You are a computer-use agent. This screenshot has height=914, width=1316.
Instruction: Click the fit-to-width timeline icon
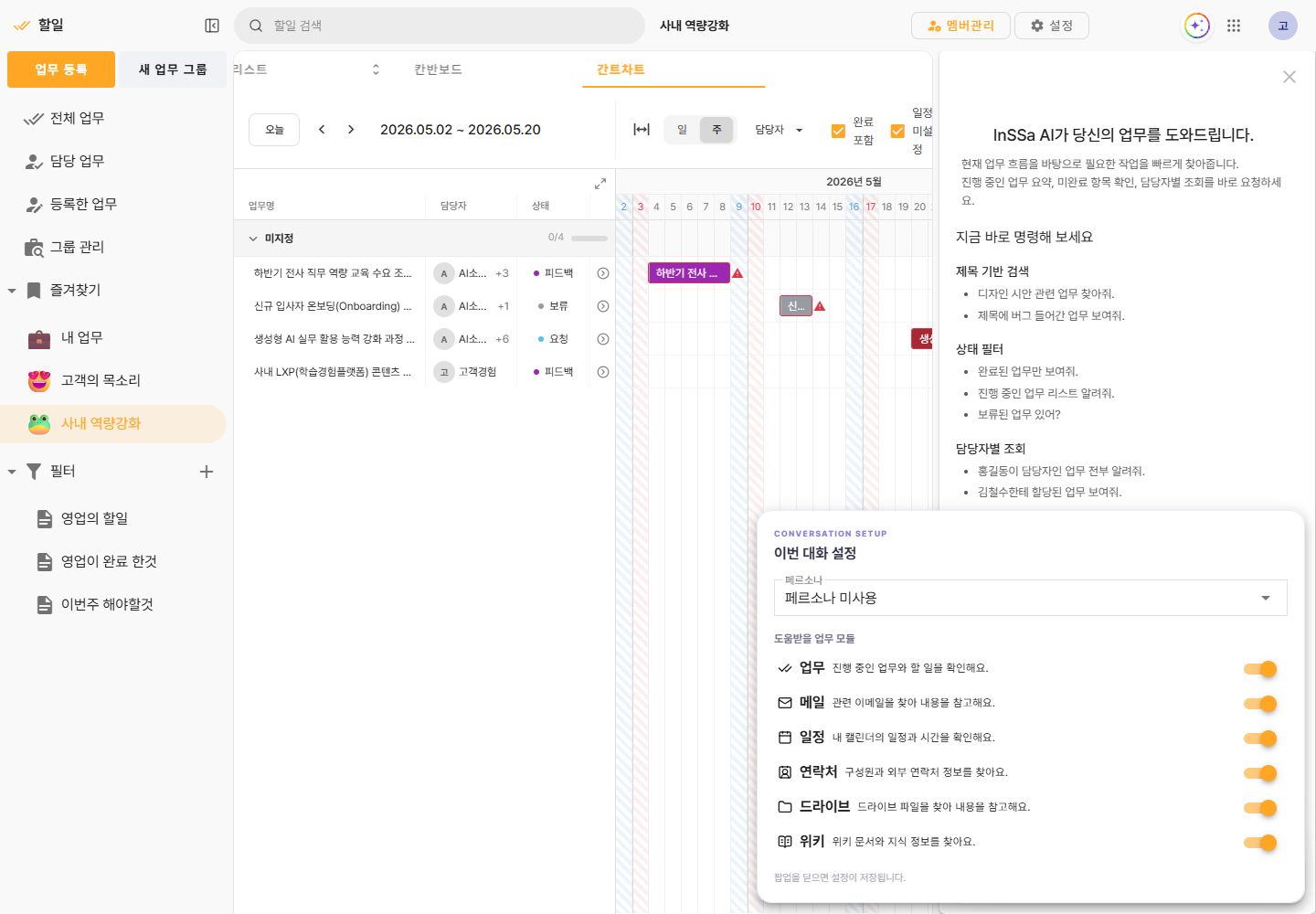point(642,130)
